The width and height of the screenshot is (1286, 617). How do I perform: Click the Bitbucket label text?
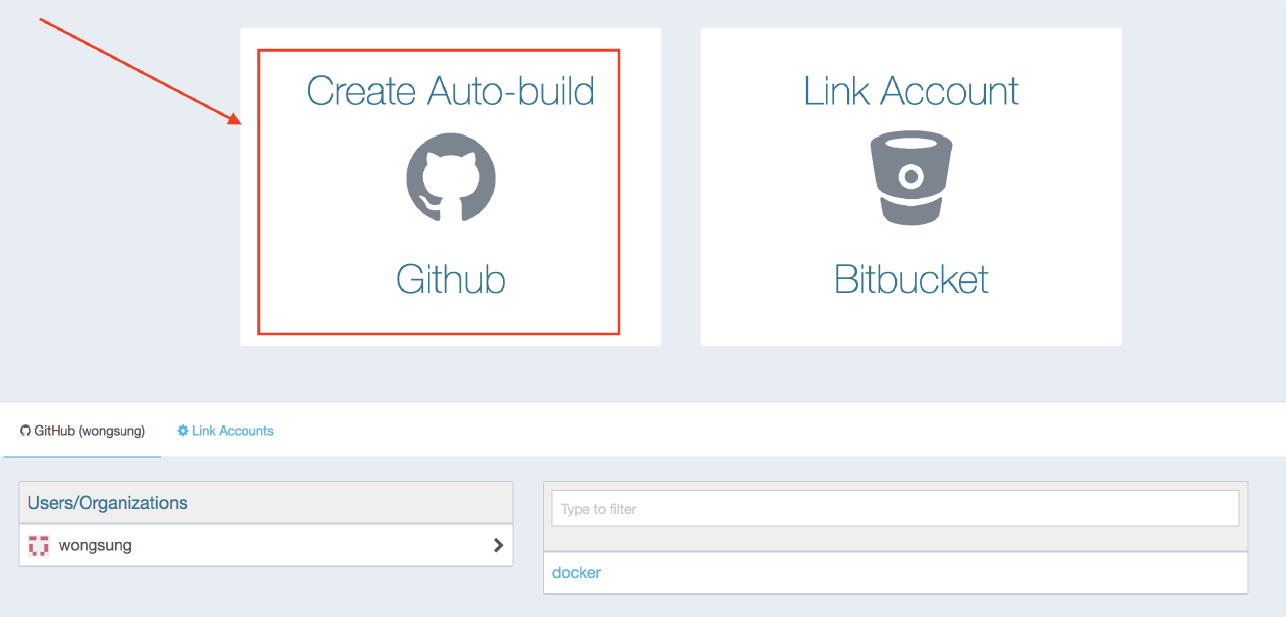(x=910, y=281)
